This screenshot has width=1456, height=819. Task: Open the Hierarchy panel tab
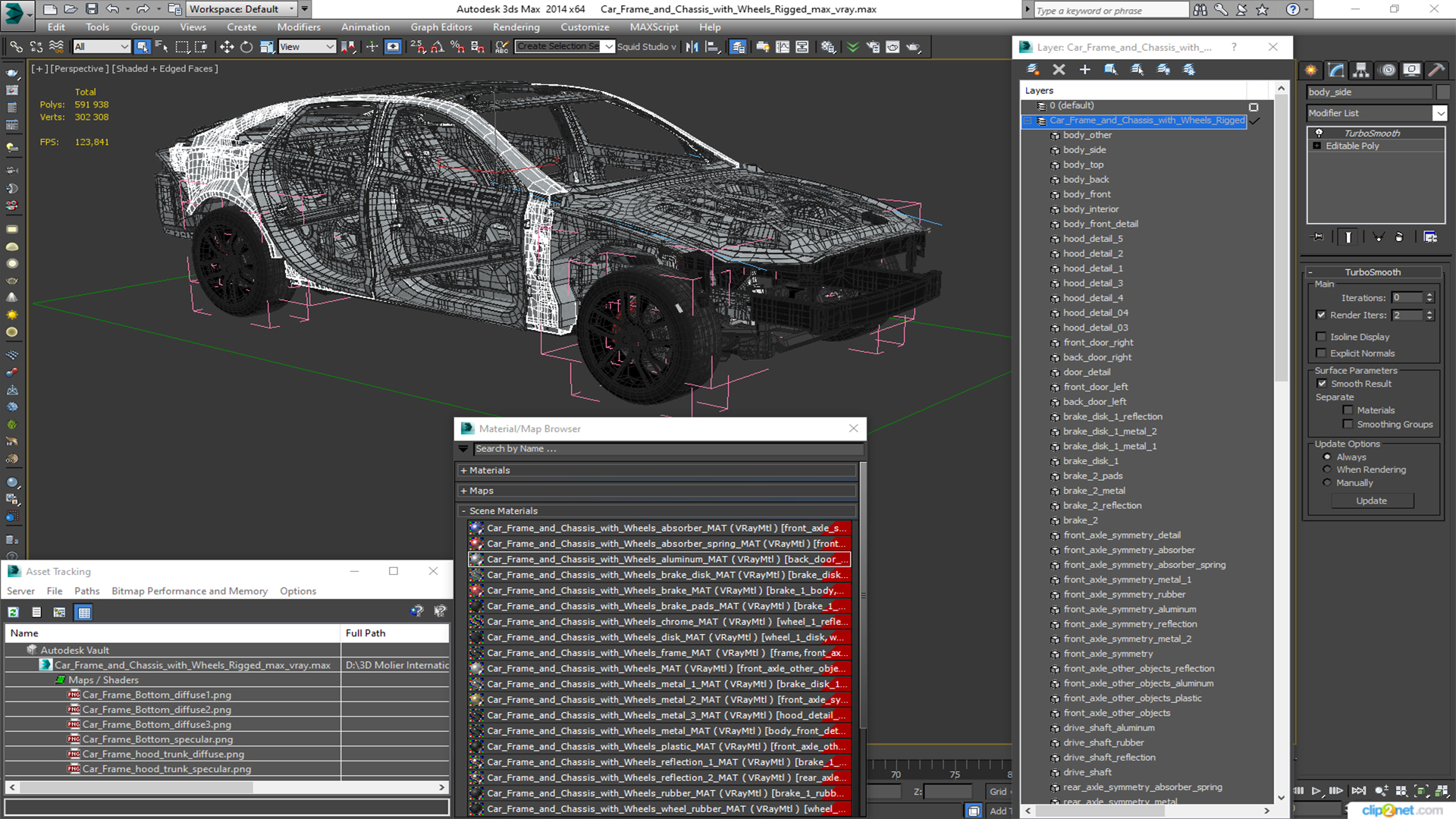[1362, 70]
